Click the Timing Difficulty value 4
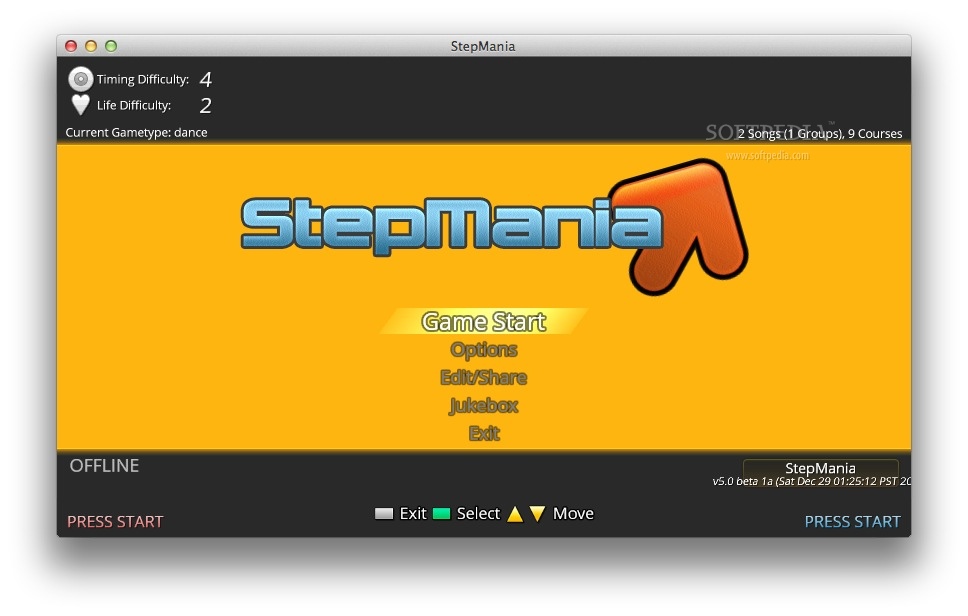The width and height of the screenshot is (968, 616). coord(206,79)
